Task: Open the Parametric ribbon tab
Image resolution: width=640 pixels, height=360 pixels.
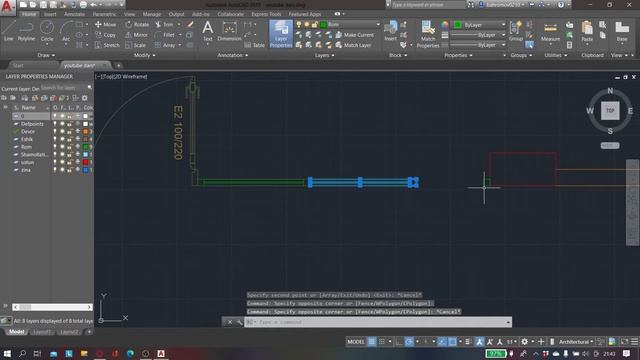Action: (x=104, y=14)
